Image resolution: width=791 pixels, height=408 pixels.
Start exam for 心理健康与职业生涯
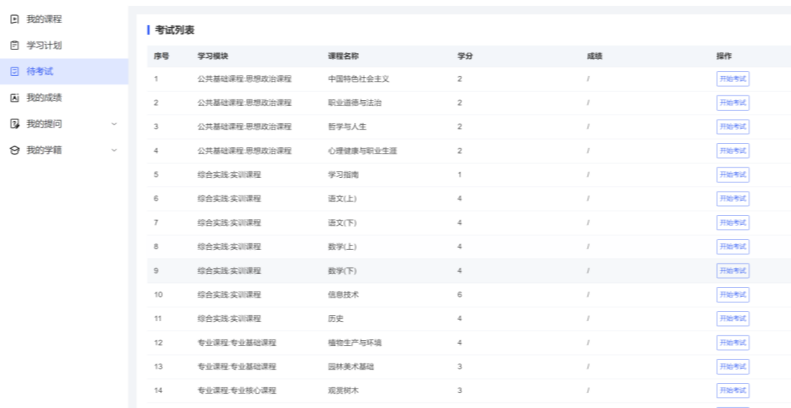(x=732, y=151)
